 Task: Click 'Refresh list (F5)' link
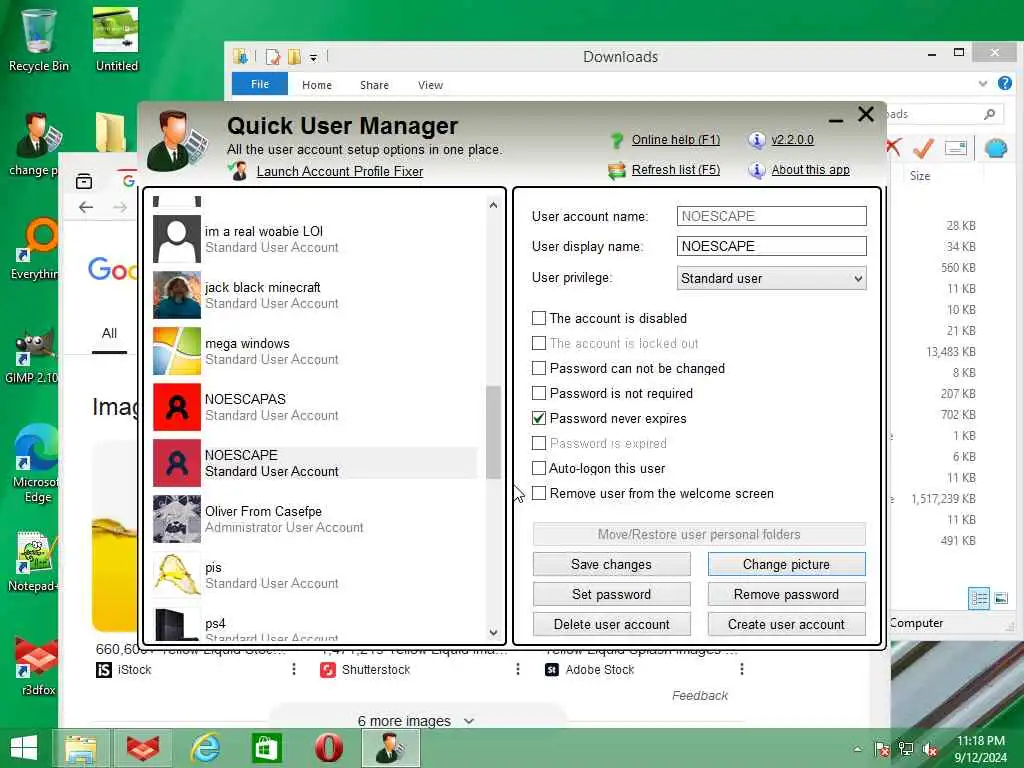click(676, 170)
